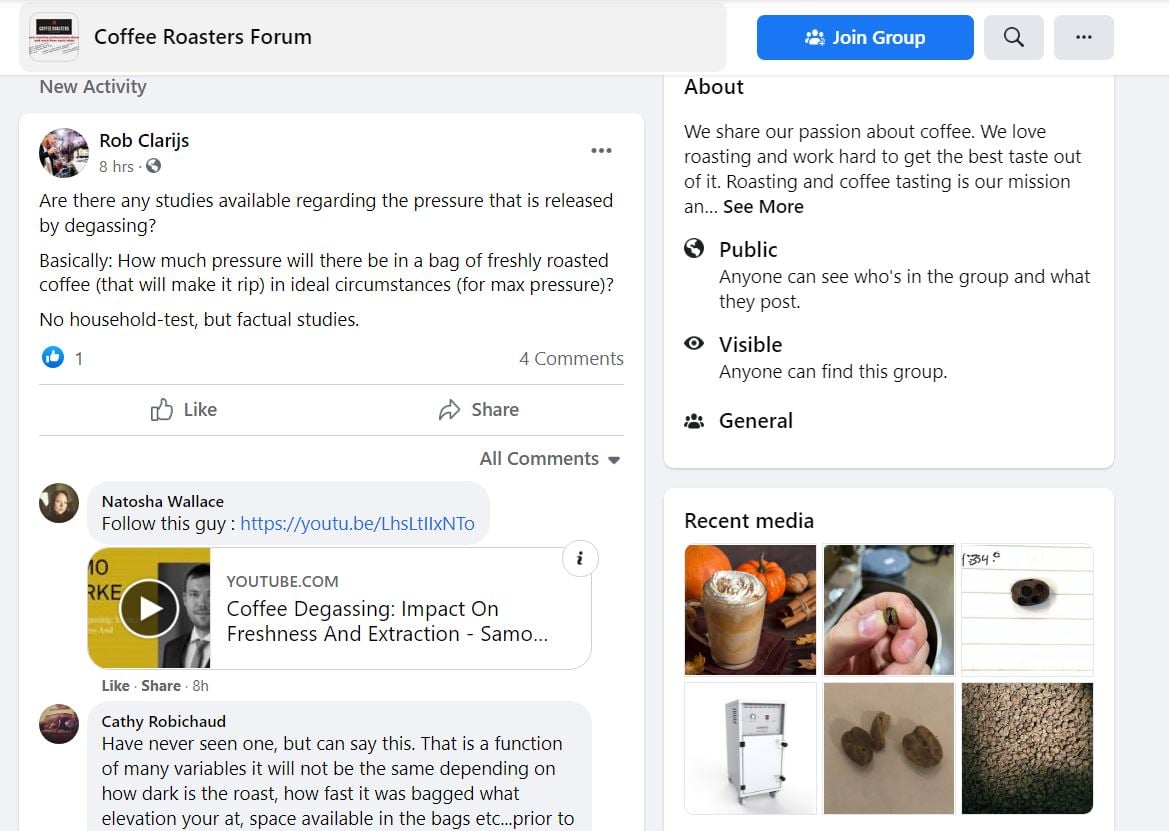Open the group search icon
Image resolution: width=1169 pixels, height=831 pixels.
pos(1013,37)
